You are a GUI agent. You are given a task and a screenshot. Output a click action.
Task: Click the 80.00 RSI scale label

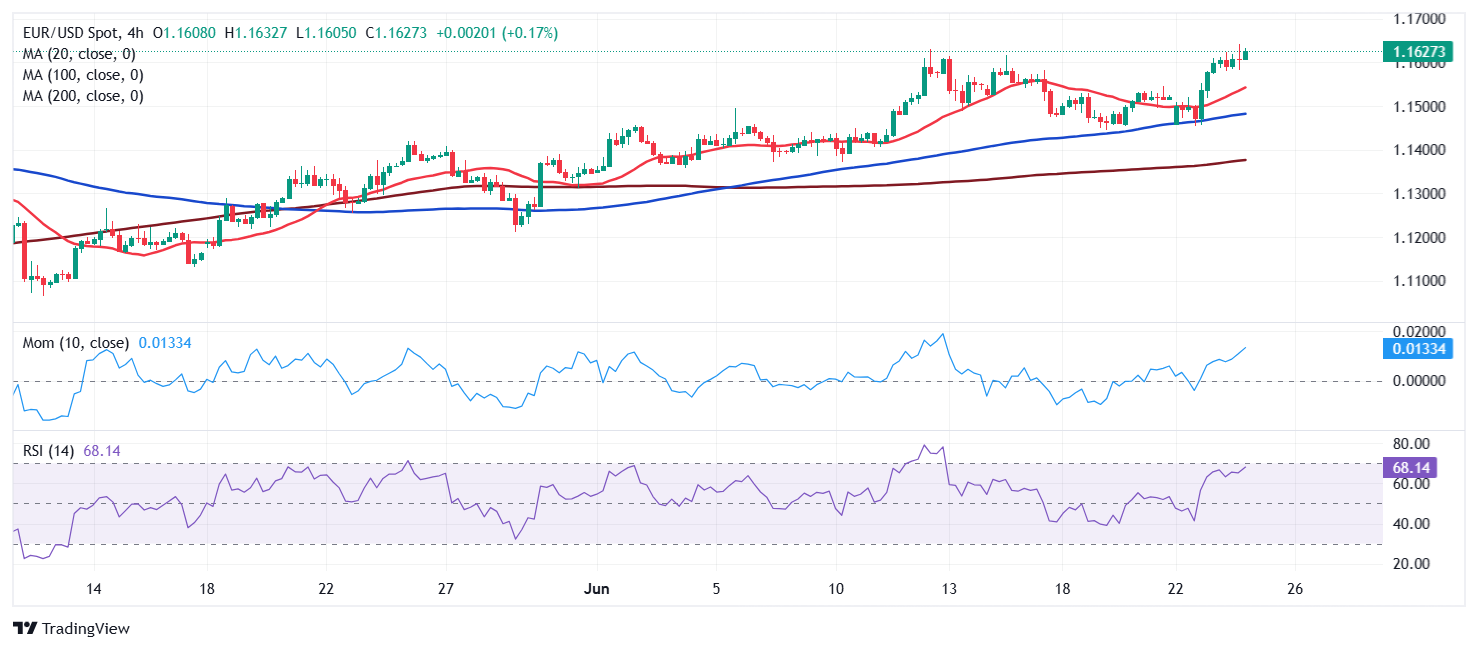click(x=1412, y=443)
